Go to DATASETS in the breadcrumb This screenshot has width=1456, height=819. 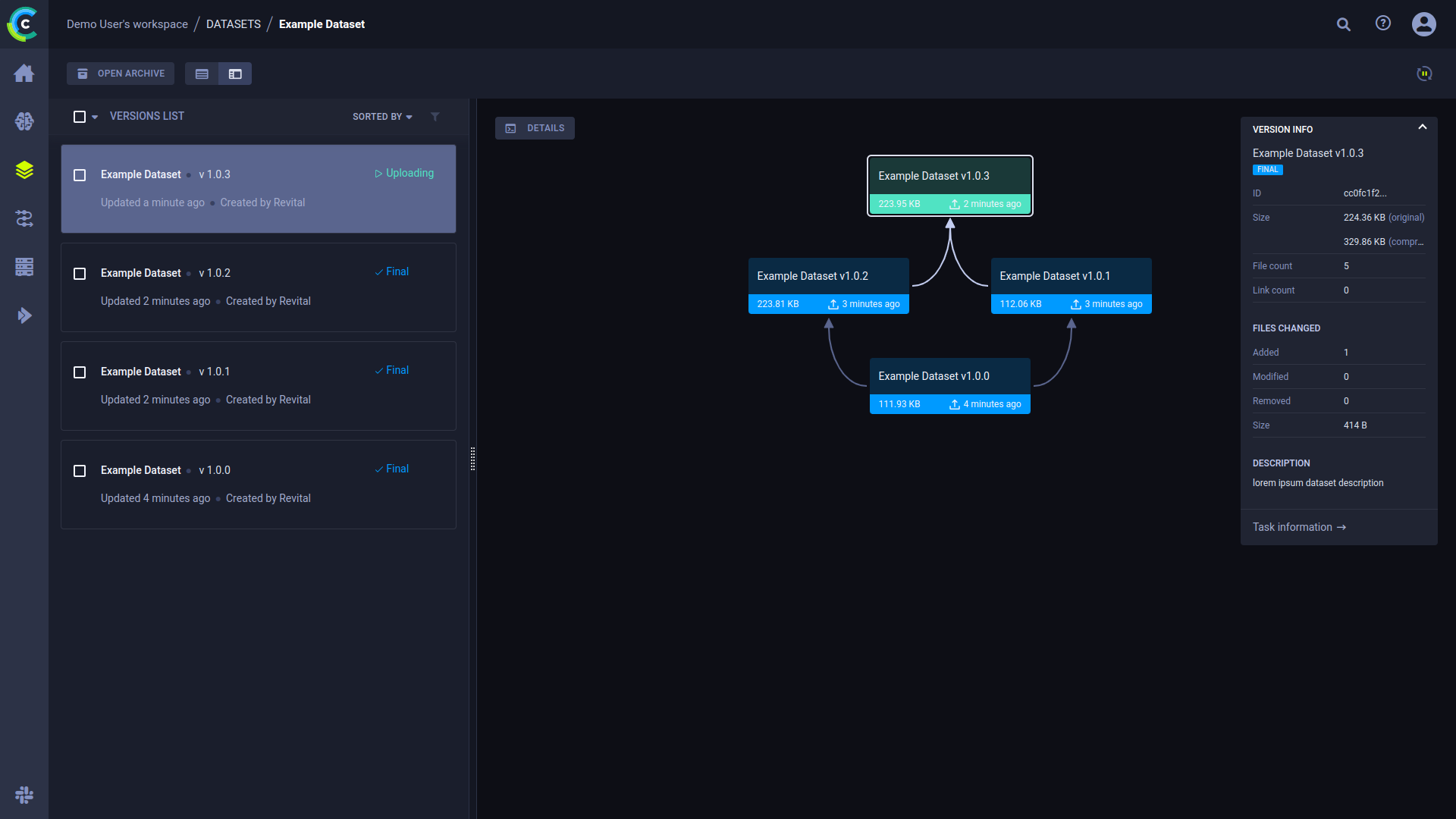point(234,24)
